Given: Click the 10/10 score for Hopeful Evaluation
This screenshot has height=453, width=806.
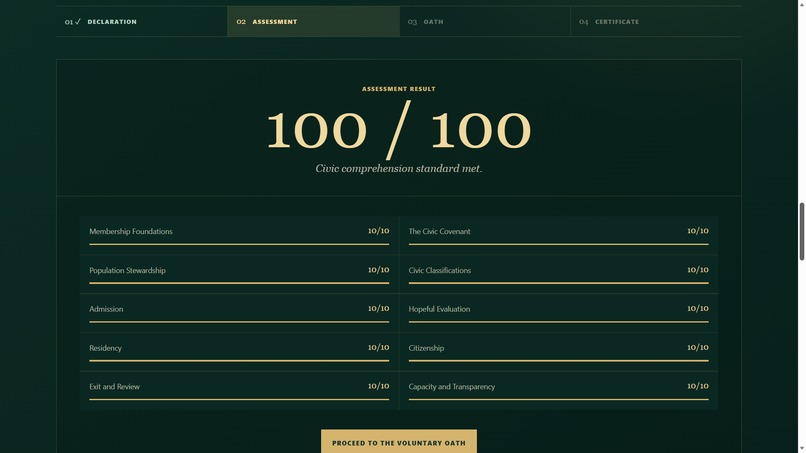Looking at the screenshot, I should coord(698,309).
